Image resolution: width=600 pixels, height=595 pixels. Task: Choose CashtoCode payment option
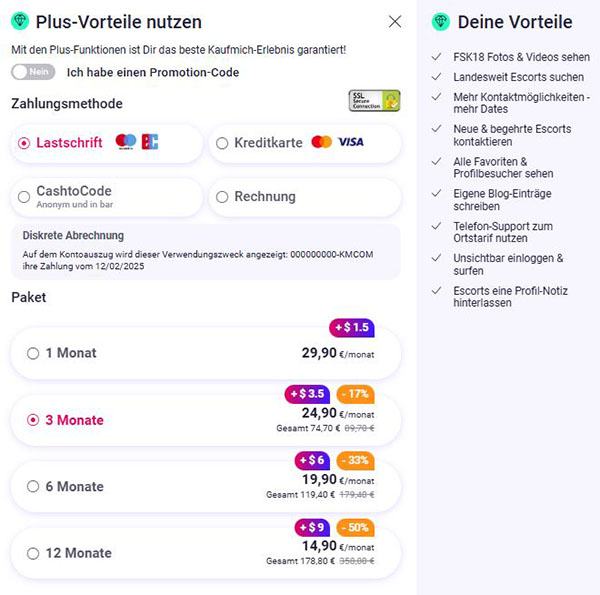[x=106, y=197]
